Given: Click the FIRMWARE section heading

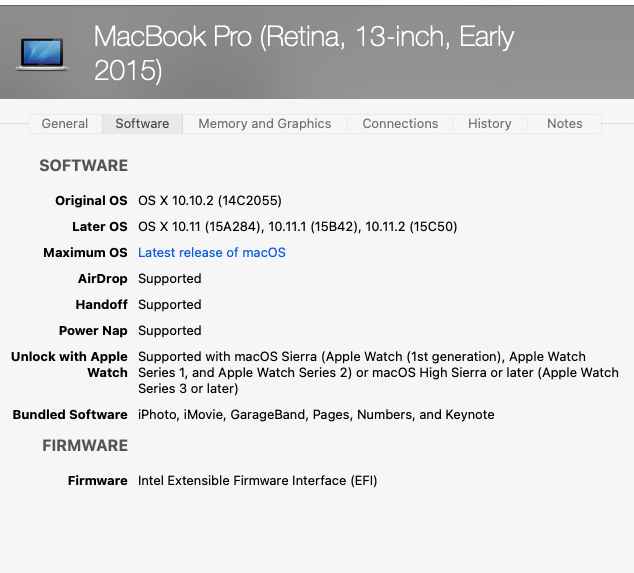Looking at the screenshot, I should coord(85,446).
